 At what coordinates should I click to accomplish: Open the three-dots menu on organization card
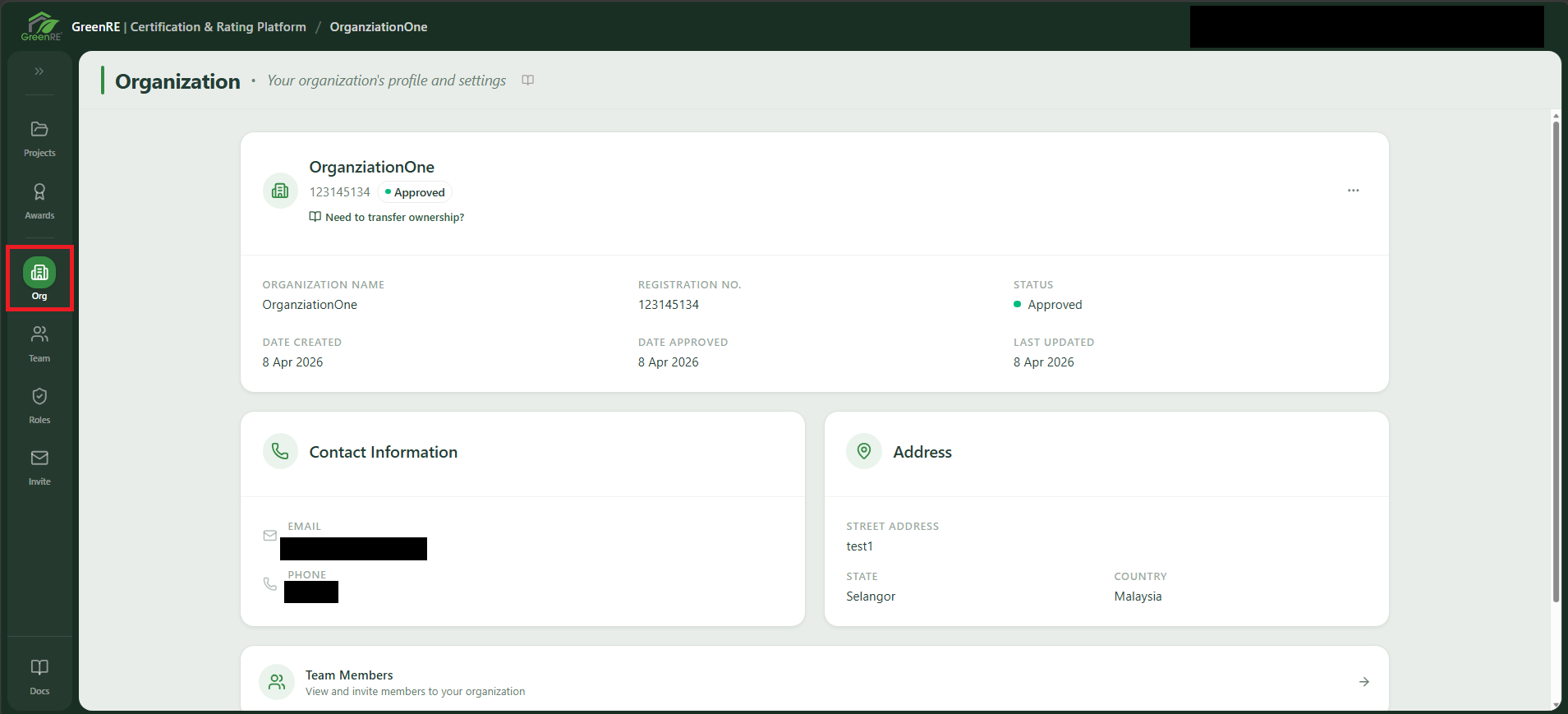(1353, 191)
